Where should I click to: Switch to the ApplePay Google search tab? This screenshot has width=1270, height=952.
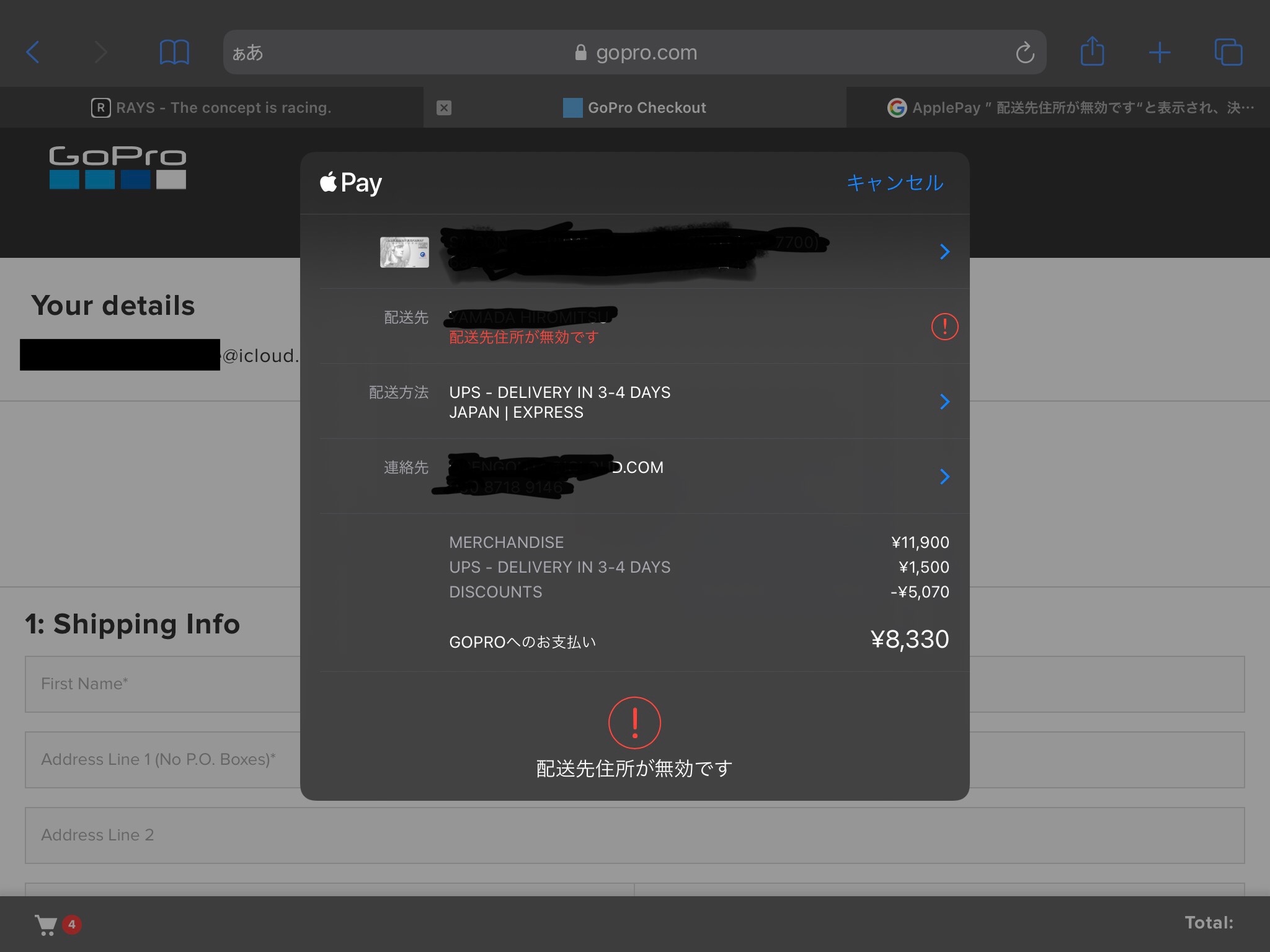[1070, 108]
